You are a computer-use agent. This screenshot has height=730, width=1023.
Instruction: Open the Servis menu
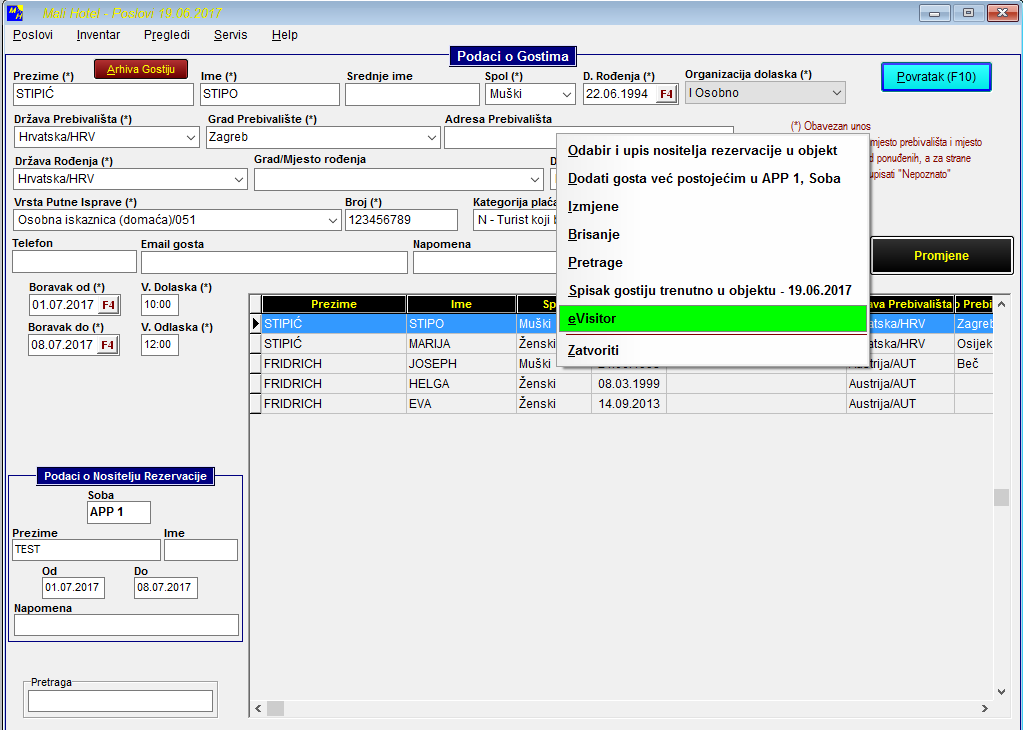(x=230, y=35)
